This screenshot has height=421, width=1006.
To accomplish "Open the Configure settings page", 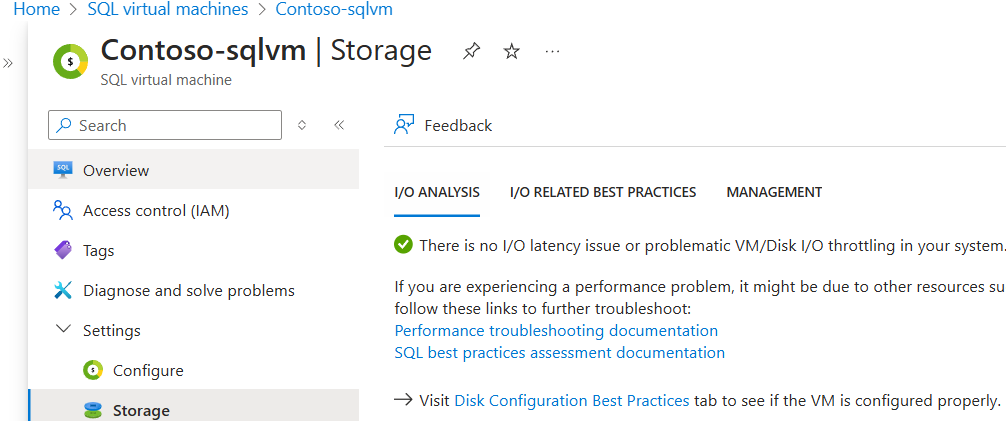I will click(x=148, y=370).
